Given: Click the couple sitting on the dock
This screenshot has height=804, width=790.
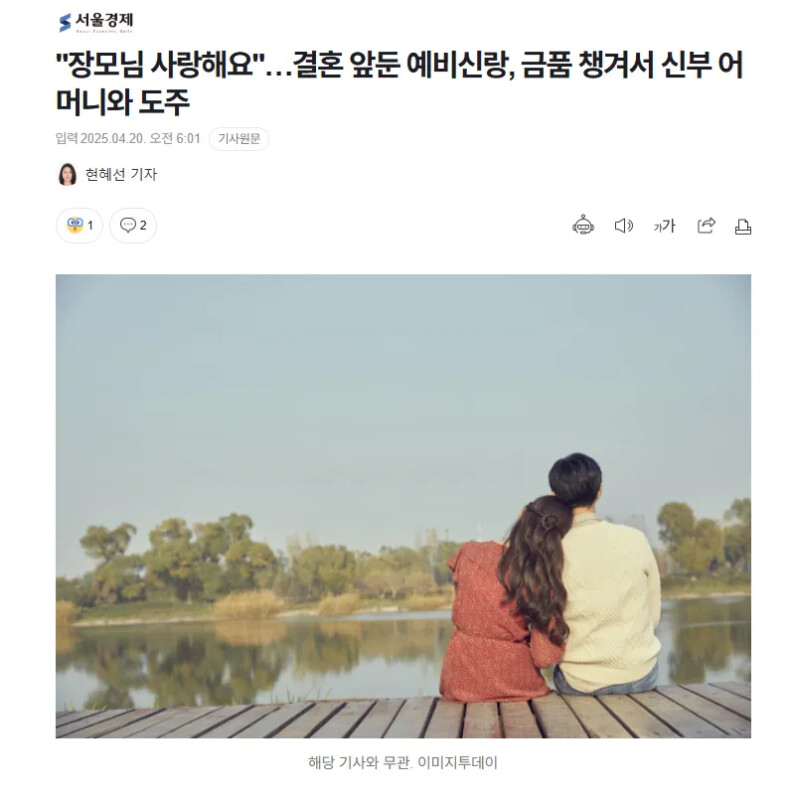Looking at the screenshot, I should click(551, 578).
